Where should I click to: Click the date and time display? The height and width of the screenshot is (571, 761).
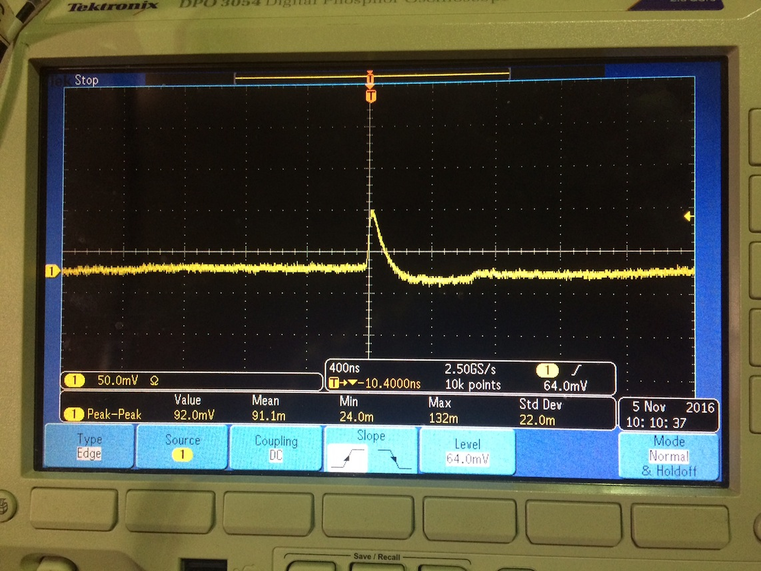tap(669, 415)
